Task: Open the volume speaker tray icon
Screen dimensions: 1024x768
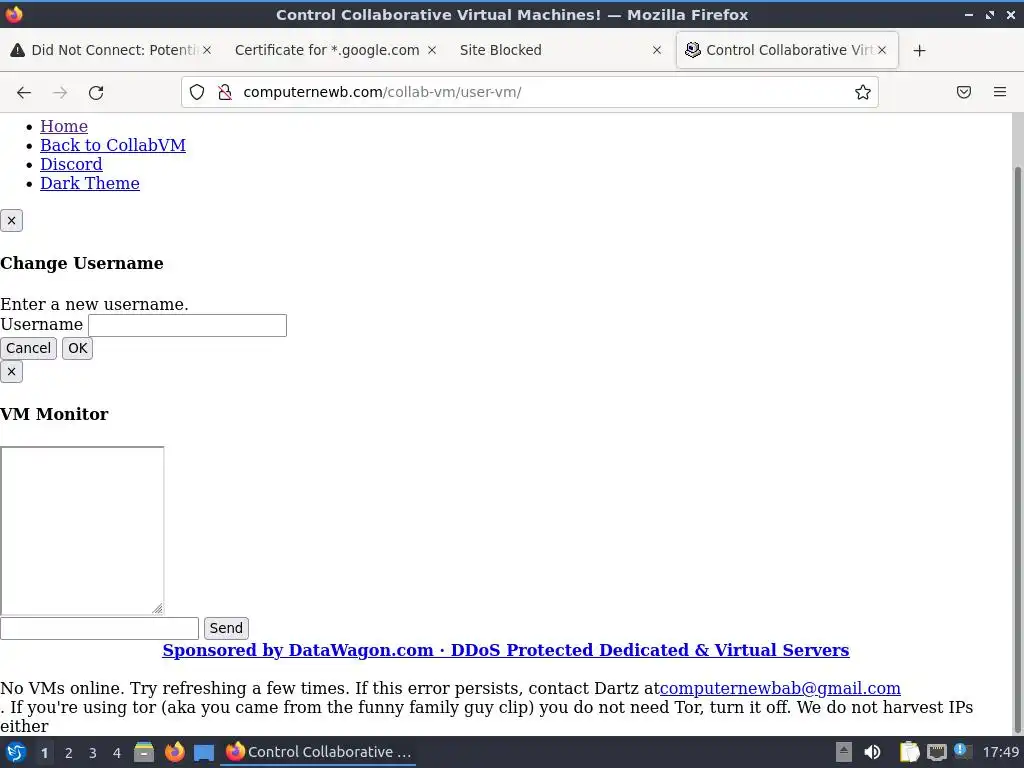Action: point(872,752)
